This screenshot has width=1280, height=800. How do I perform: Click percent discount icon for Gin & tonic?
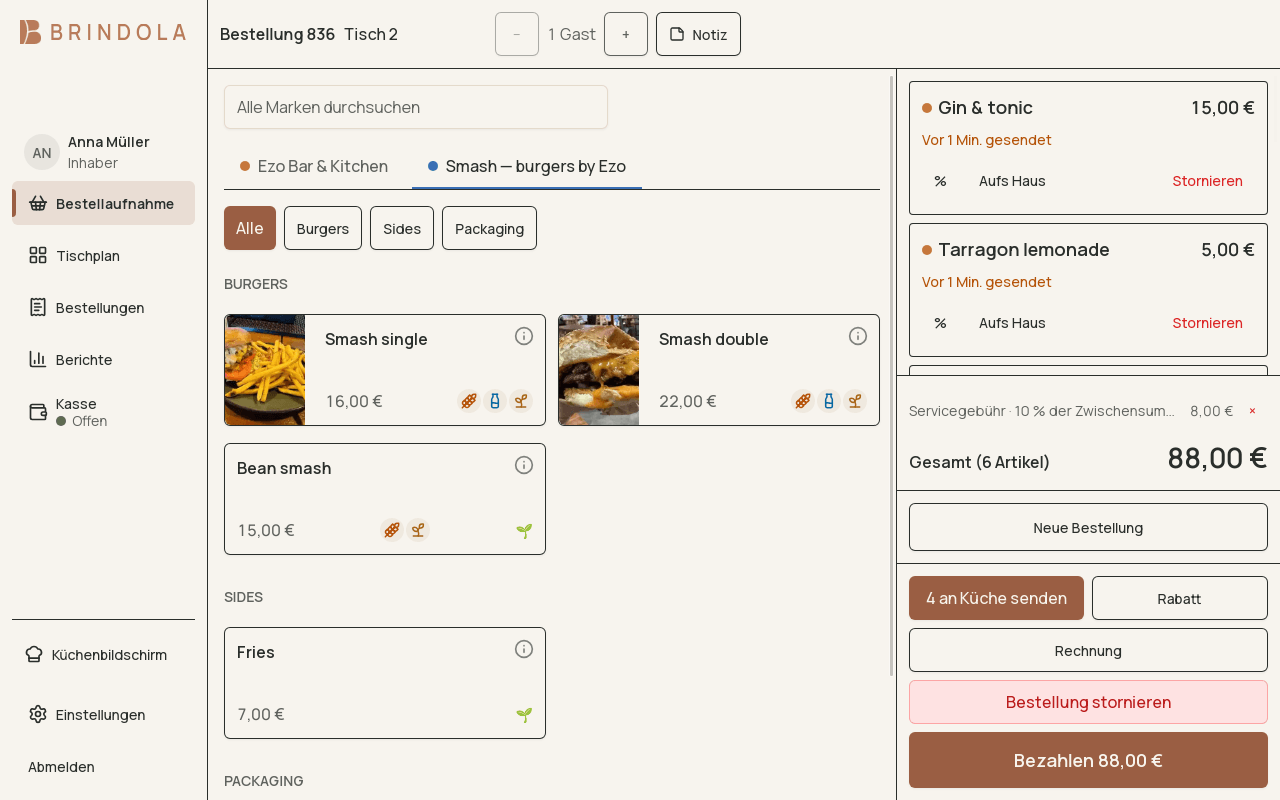click(940, 181)
